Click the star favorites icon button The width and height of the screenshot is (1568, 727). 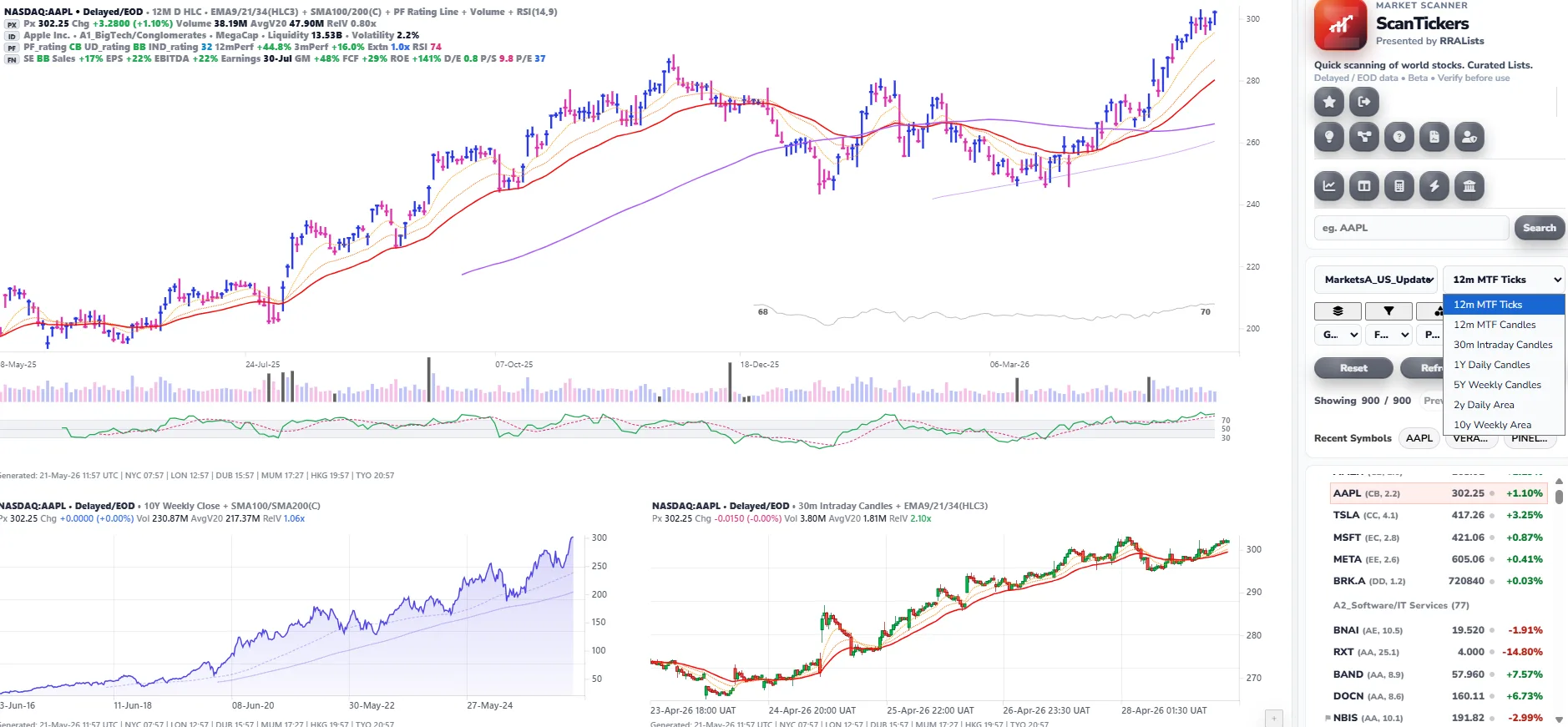coord(1329,102)
